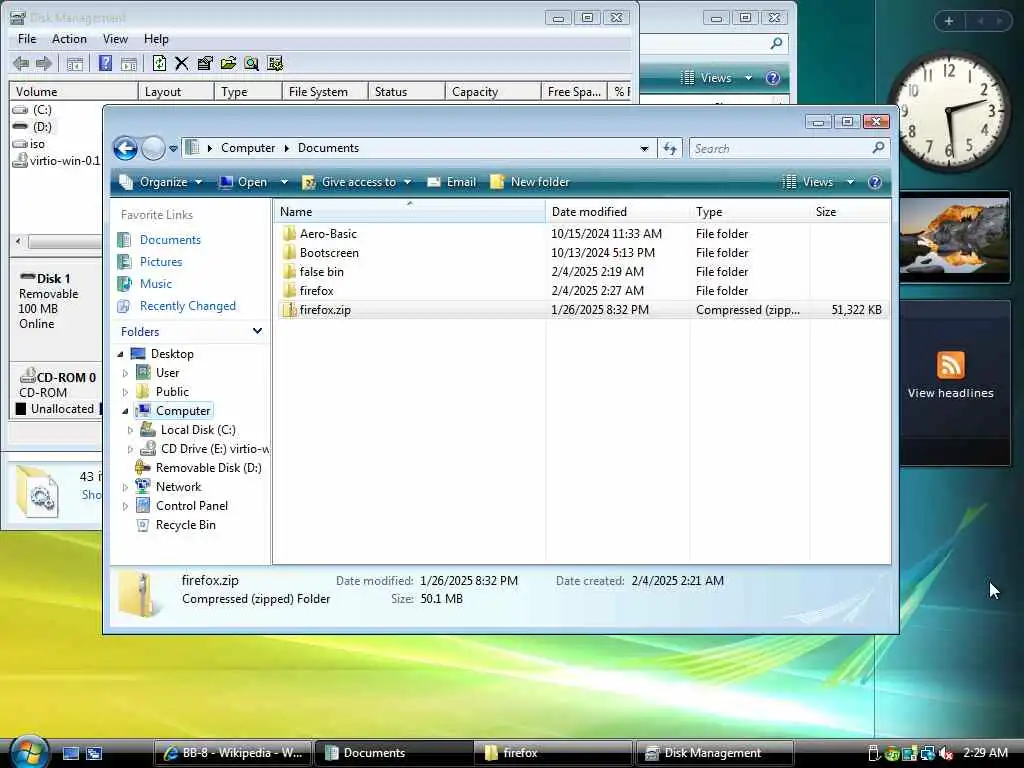Select Removable Disk (D:) in folder tree

[x=208, y=468]
